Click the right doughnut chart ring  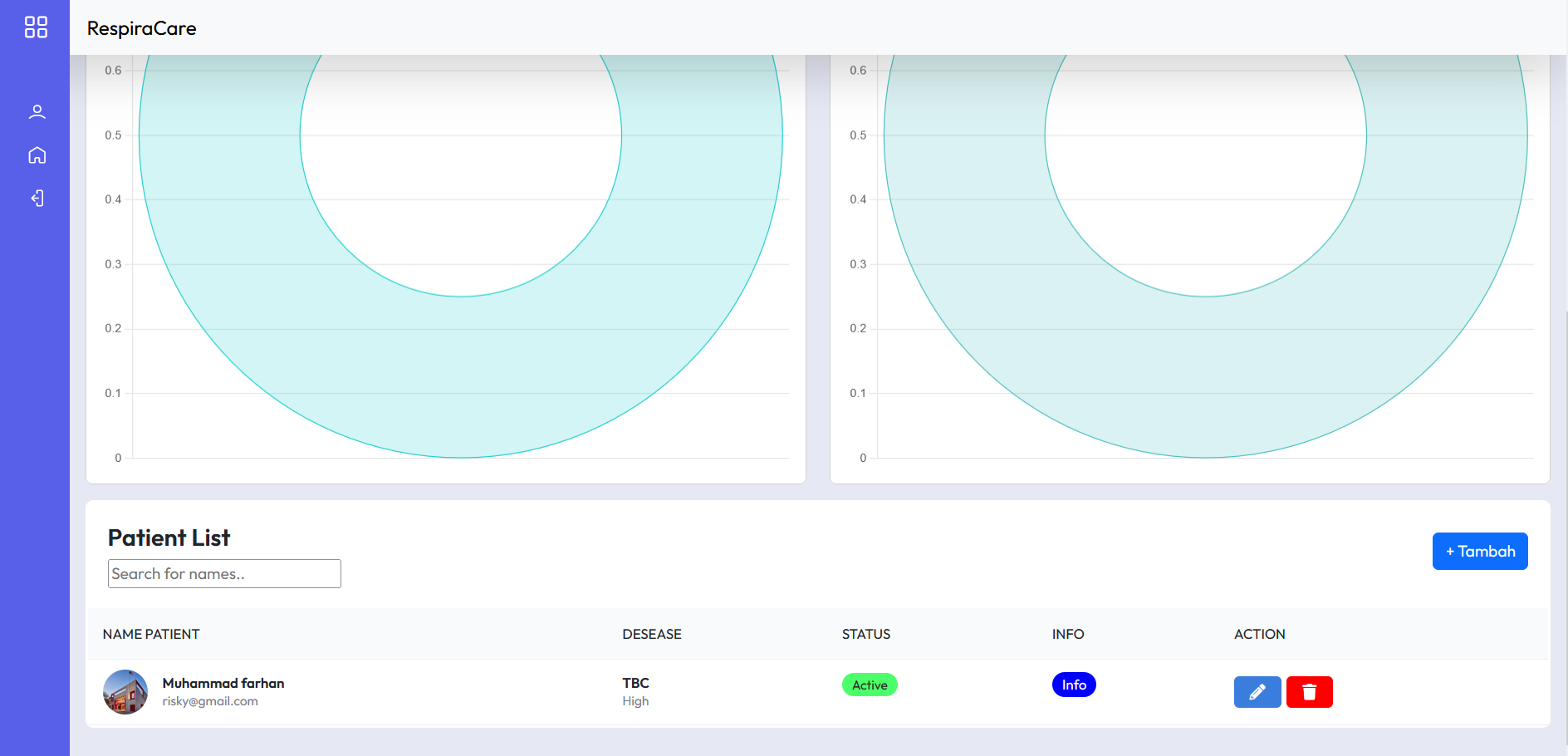1206,378
